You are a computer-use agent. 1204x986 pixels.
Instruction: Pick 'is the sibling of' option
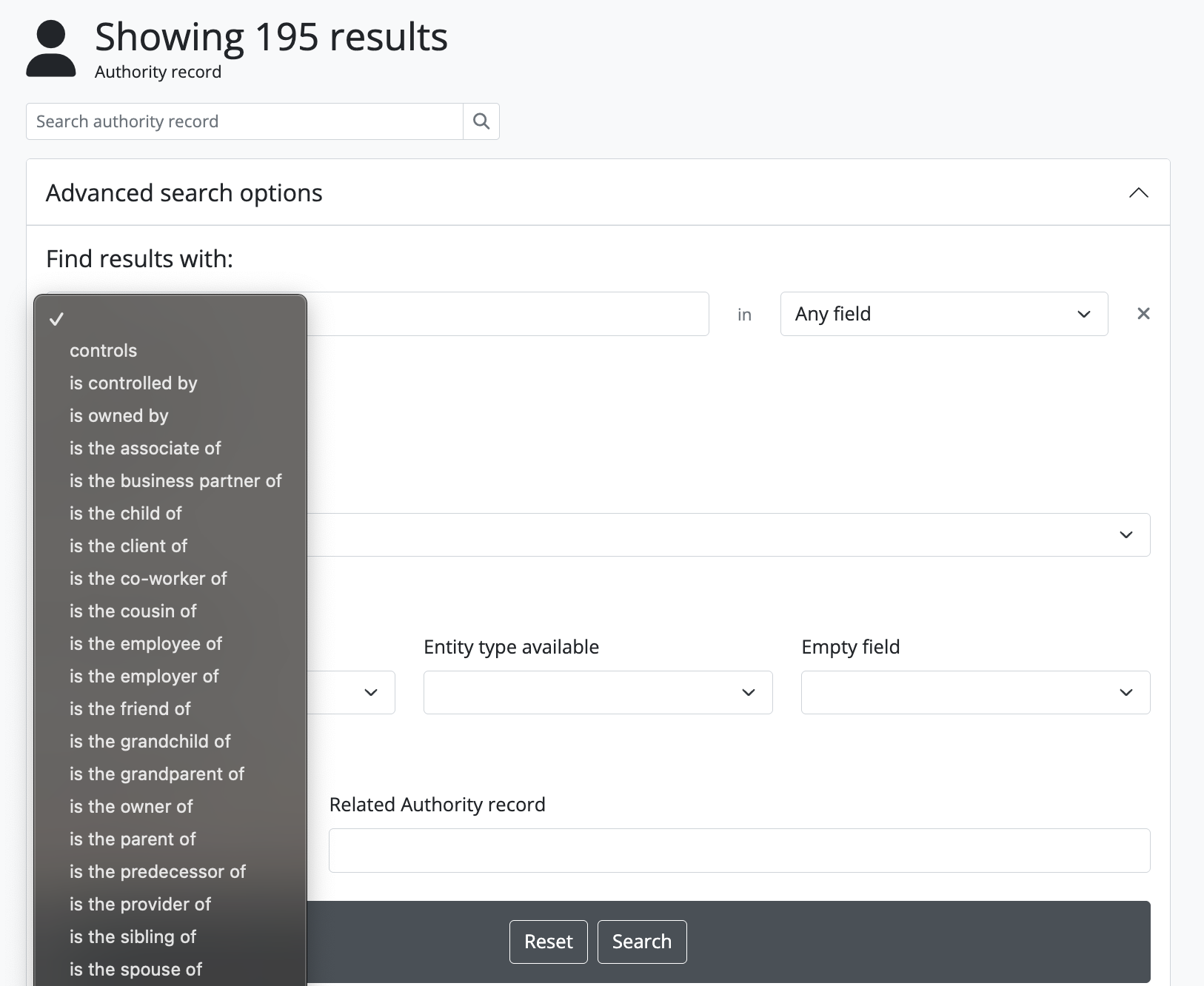click(x=133, y=937)
